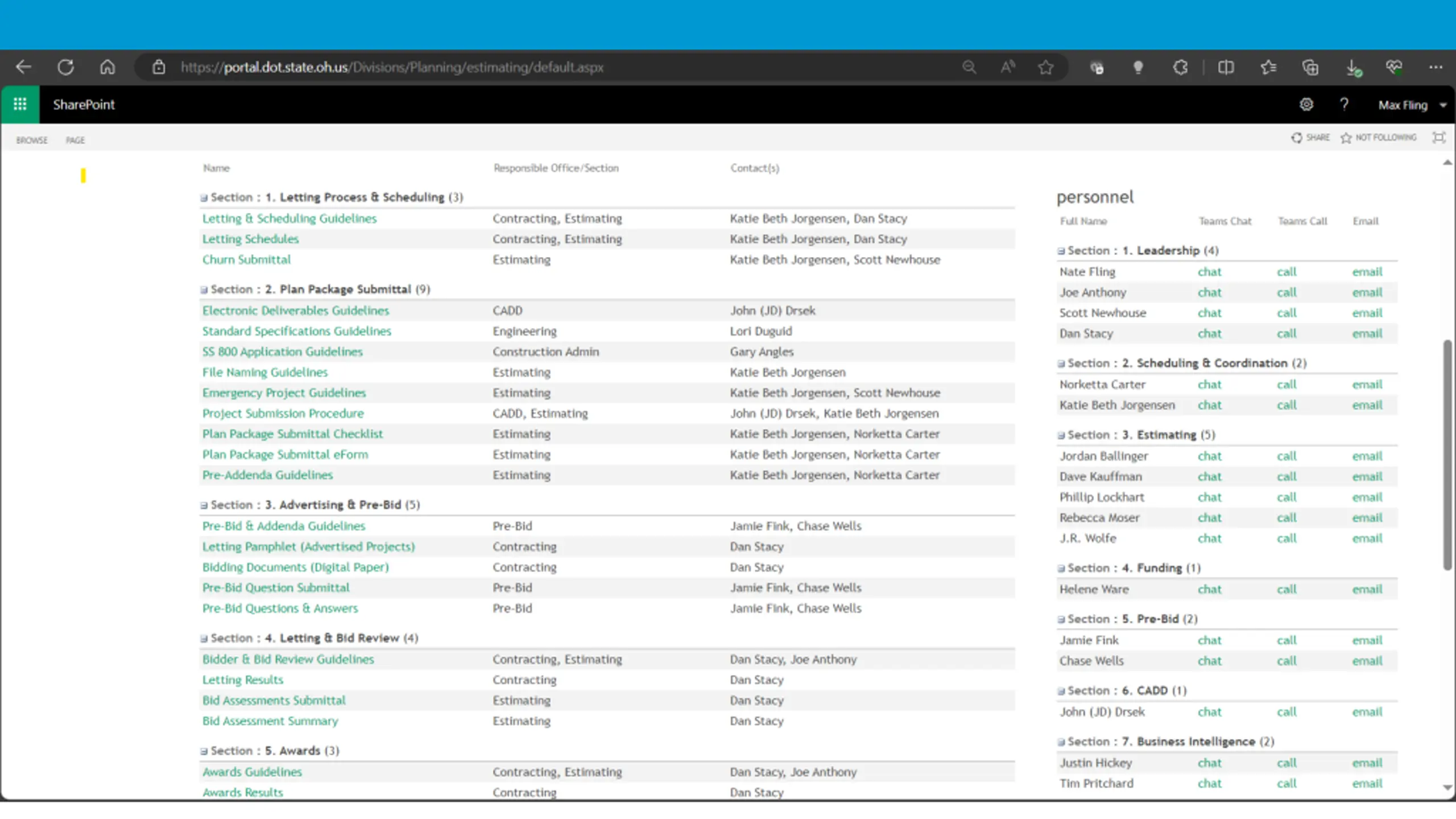Open Letting & Scheduling Guidelines link
Viewport: 1456px width, 819px height.
tap(289, 218)
